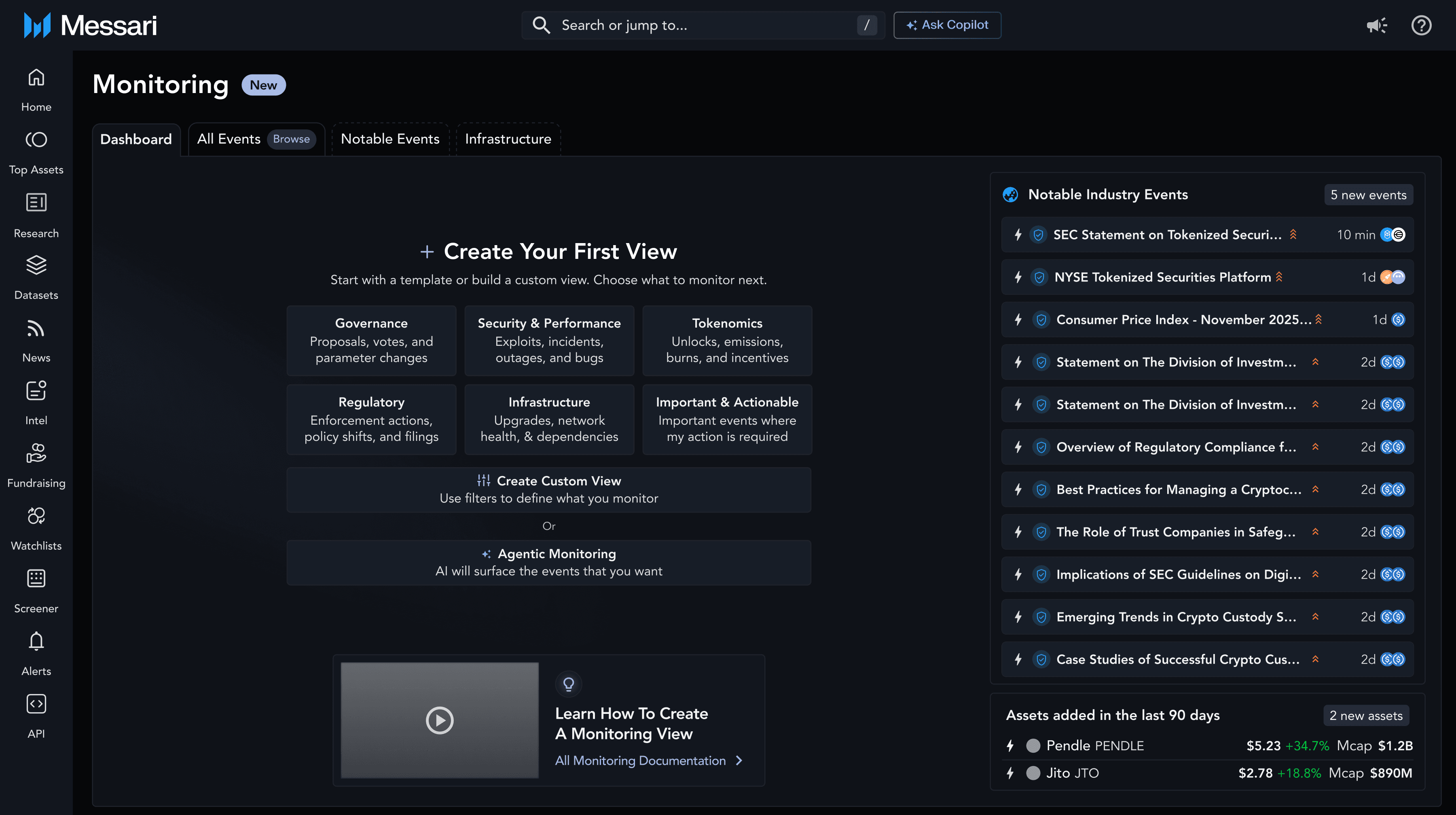This screenshot has width=1456, height=815.
Task: Switch to the Infrastructure tab
Action: [x=508, y=139]
